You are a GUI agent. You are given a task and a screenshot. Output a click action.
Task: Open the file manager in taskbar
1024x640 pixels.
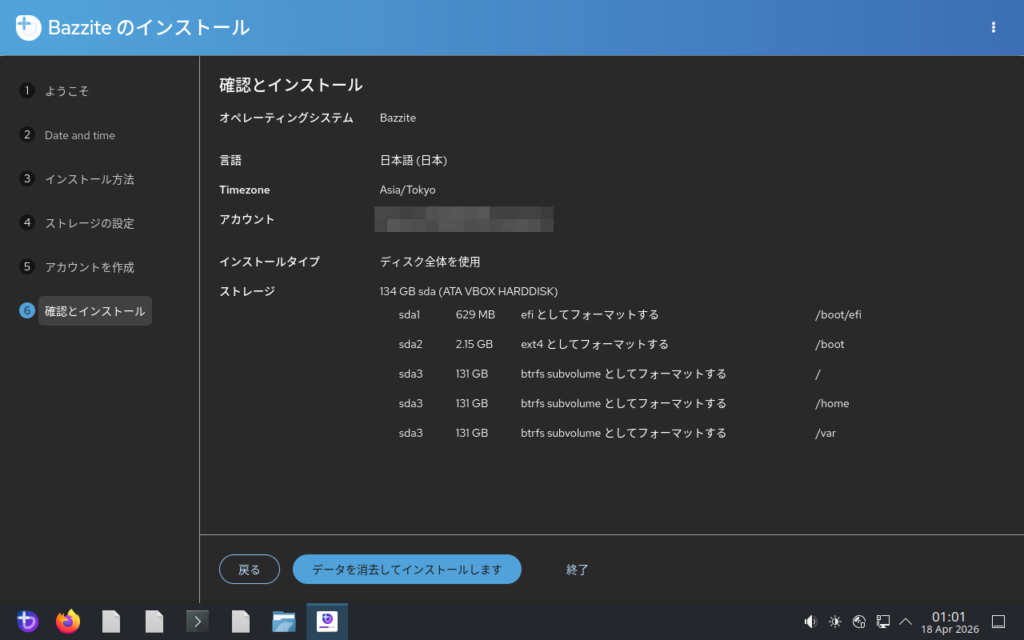click(284, 622)
